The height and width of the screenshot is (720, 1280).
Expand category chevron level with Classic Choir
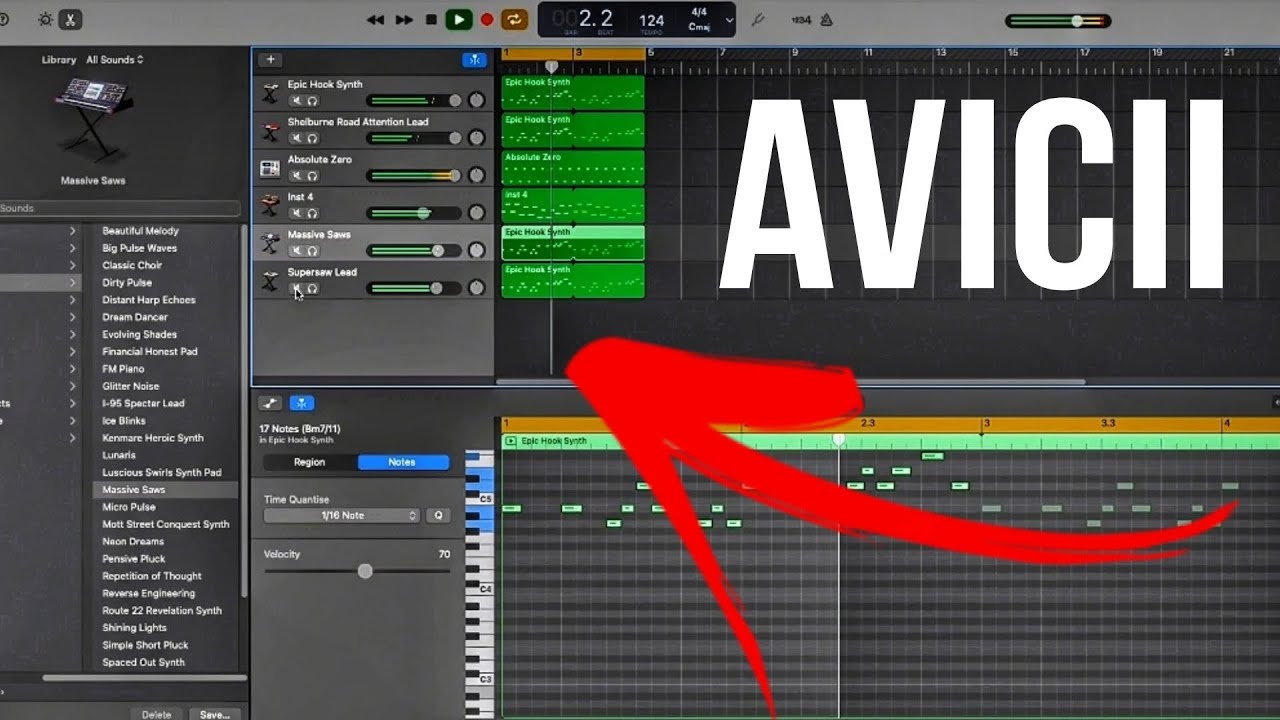tap(72, 265)
